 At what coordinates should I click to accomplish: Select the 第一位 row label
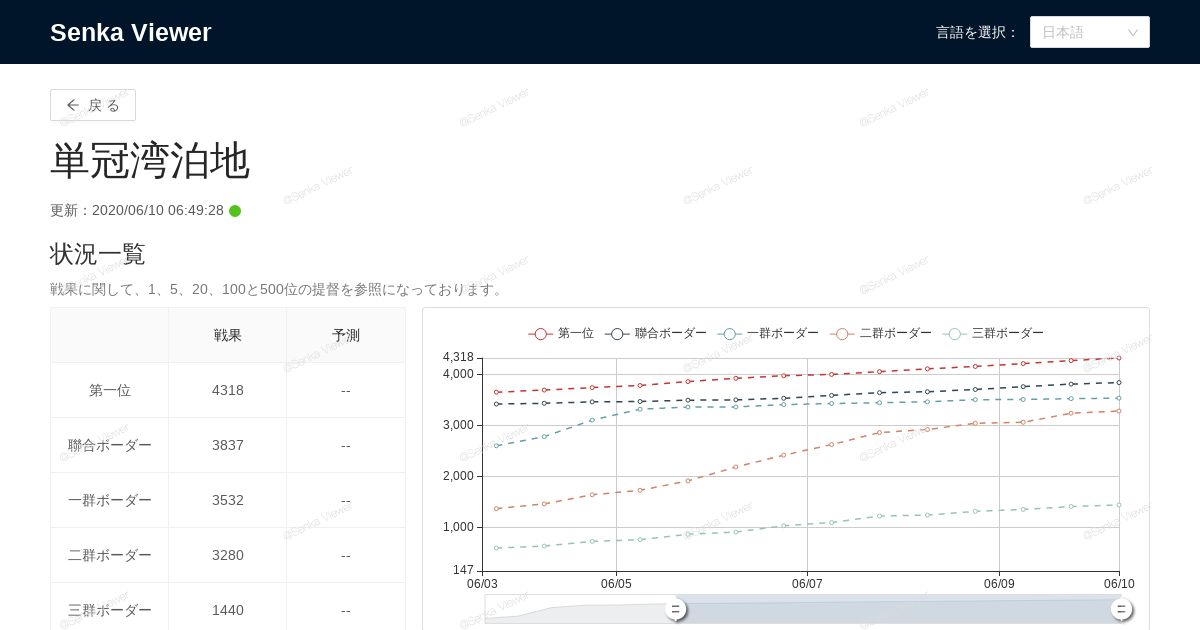pos(110,390)
